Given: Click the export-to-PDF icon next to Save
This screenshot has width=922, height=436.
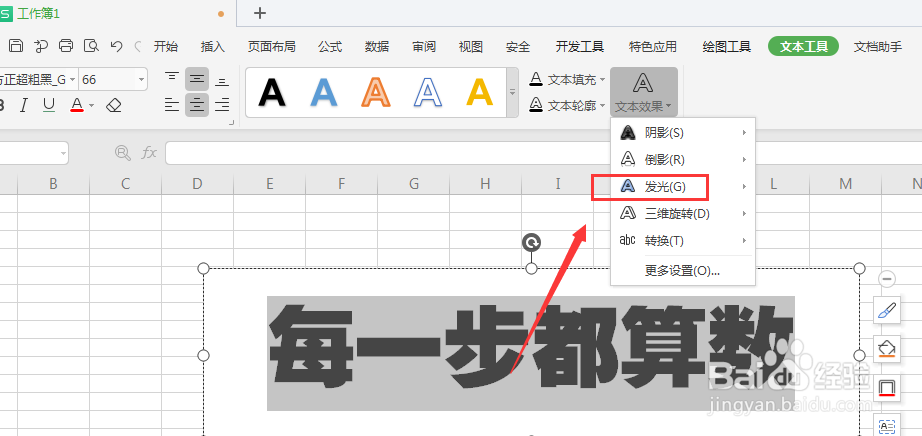Looking at the screenshot, I should tap(41, 46).
